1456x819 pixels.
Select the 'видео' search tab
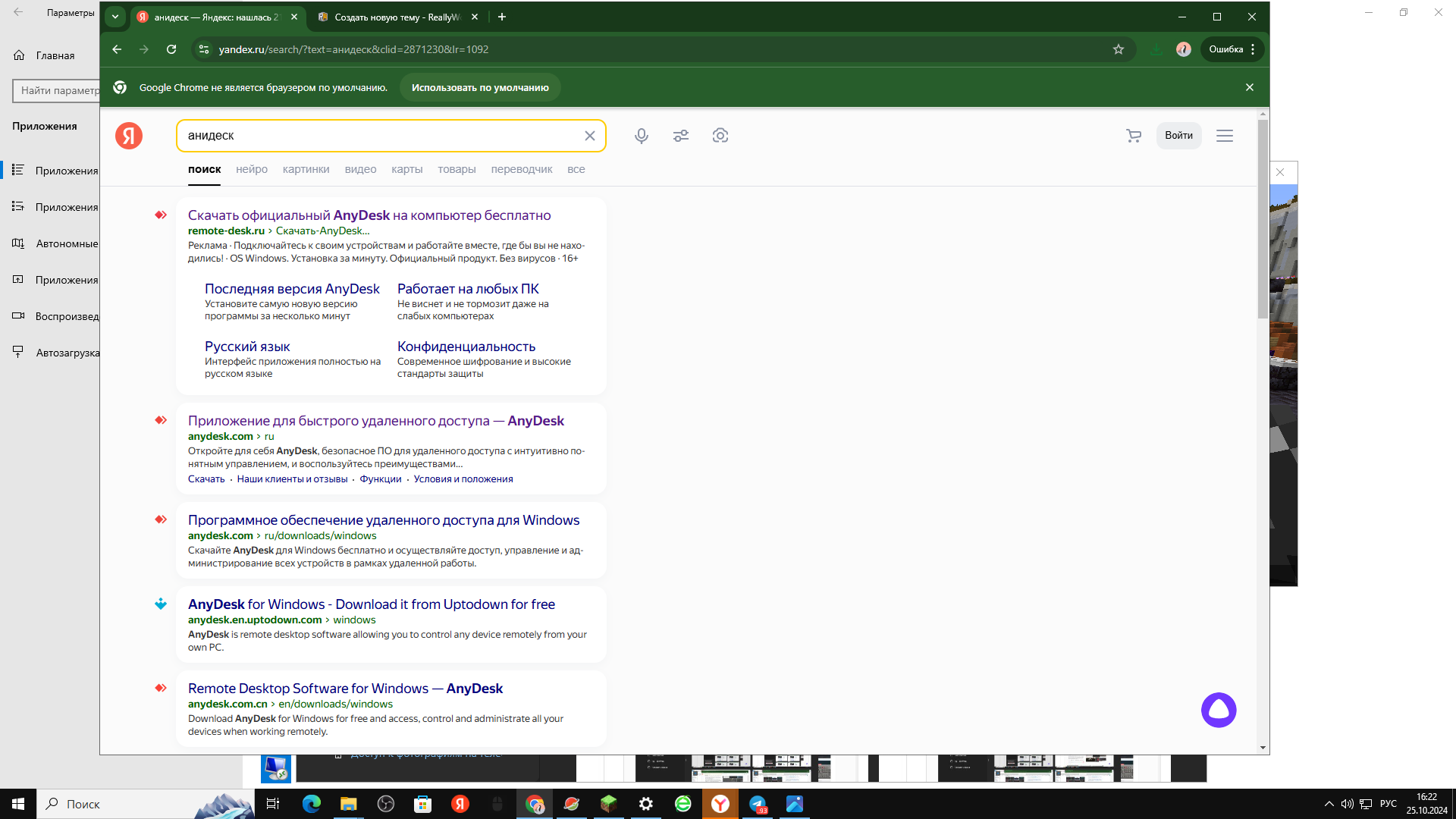(x=360, y=169)
